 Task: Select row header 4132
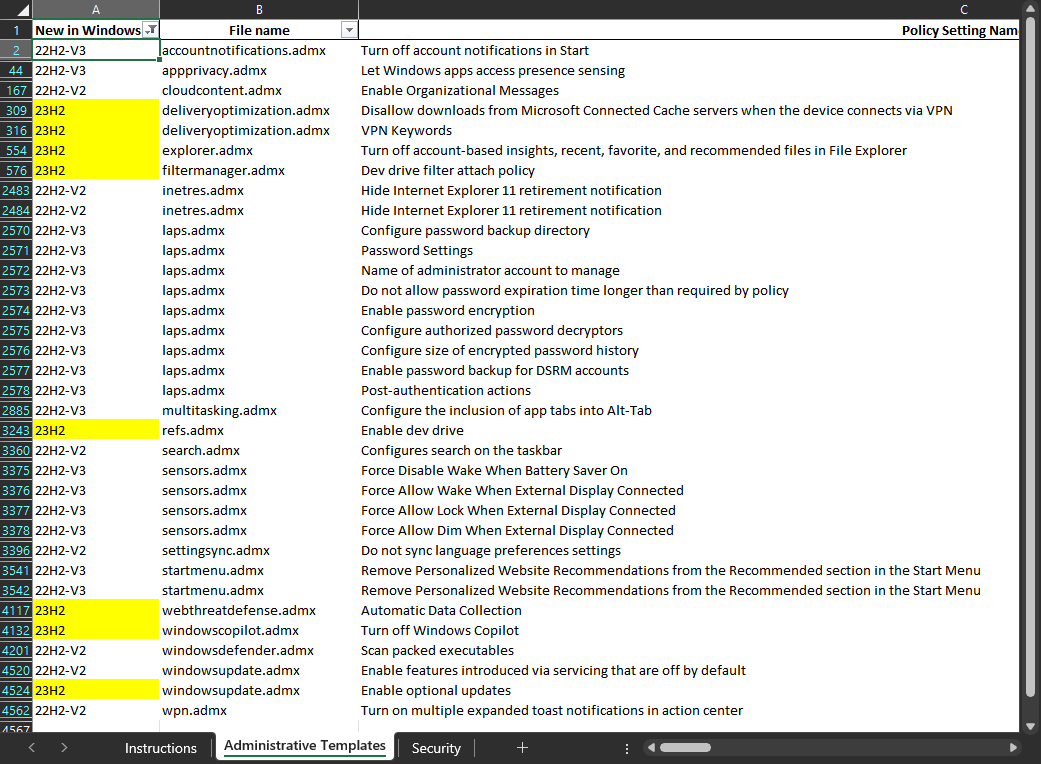click(x=16, y=630)
